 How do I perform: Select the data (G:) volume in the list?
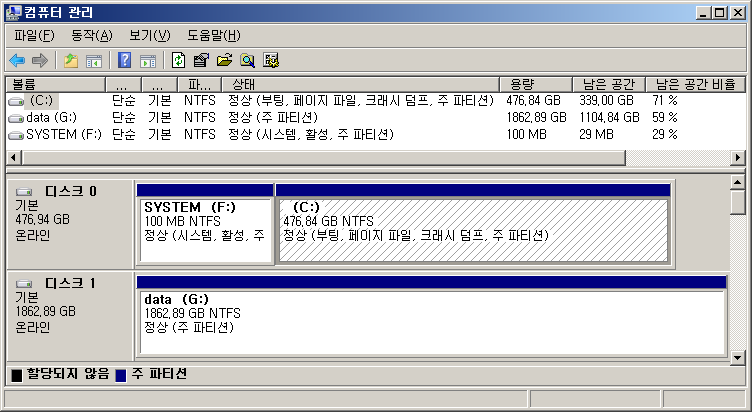click(x=51, y=118)
